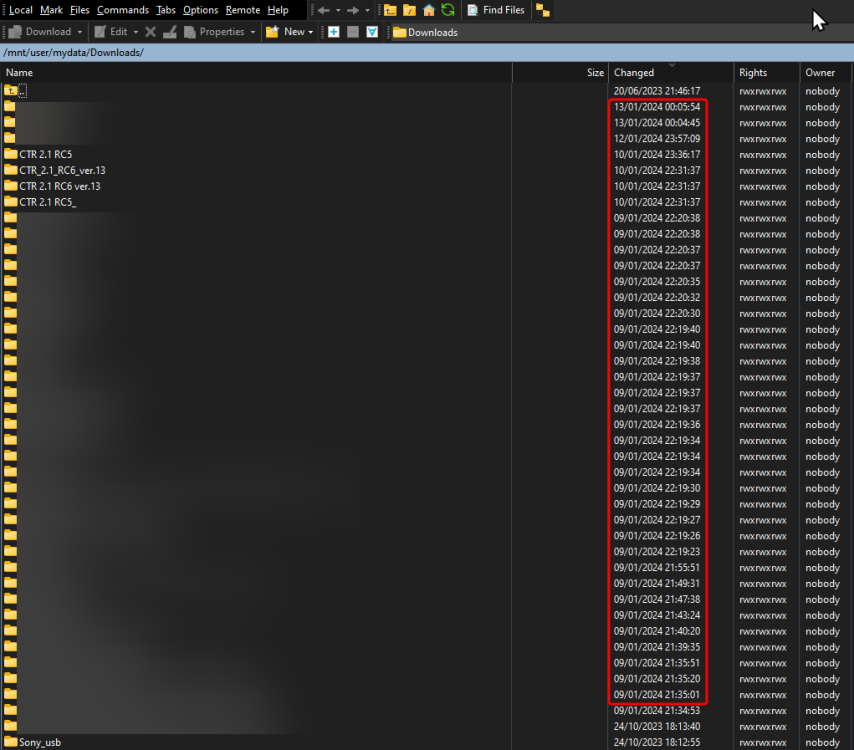
Task: Expand the Download options dropdown arrow
Action: pos(80,32)
